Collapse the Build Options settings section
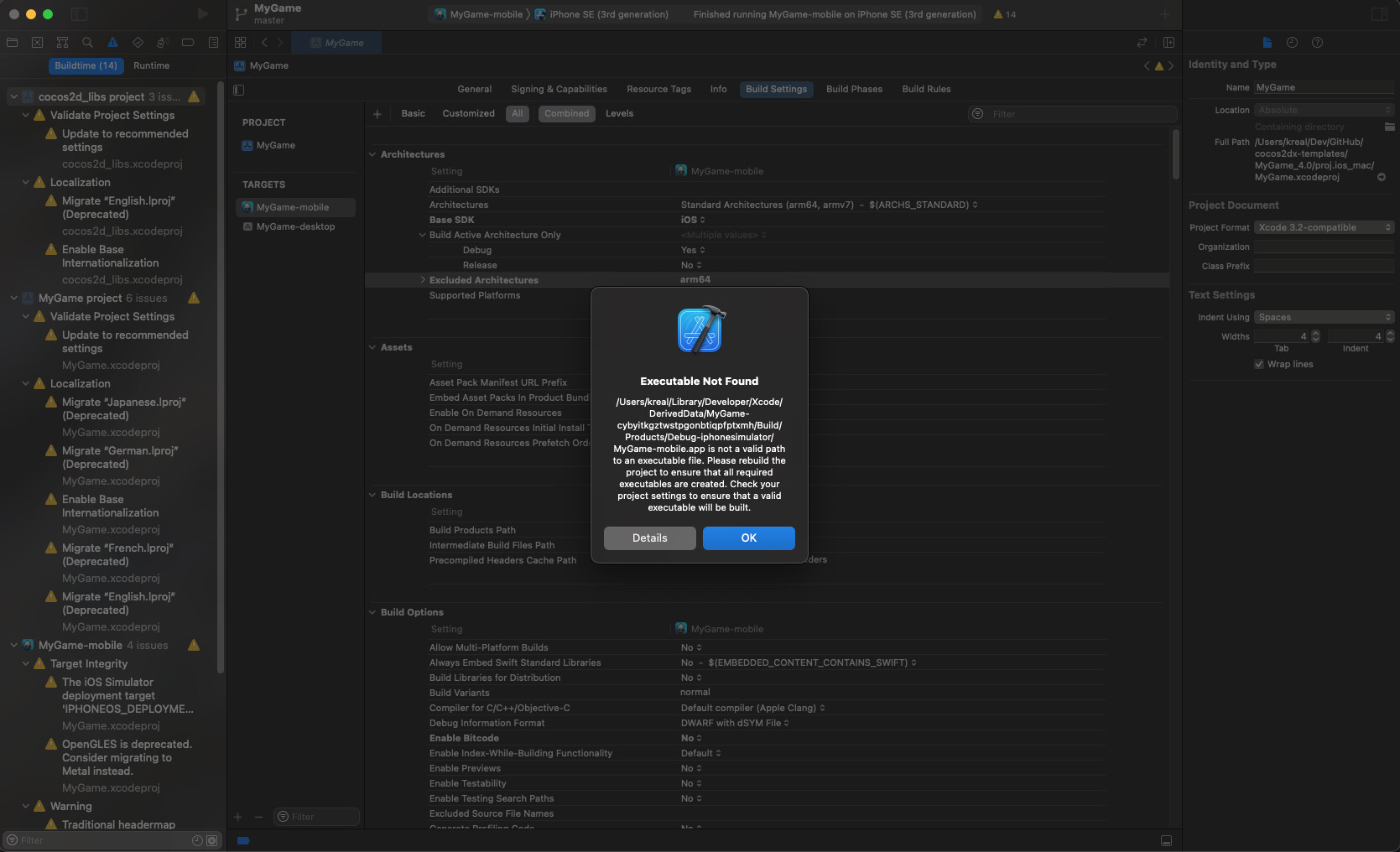This screenshot has width=1400, height=852. 372,612
